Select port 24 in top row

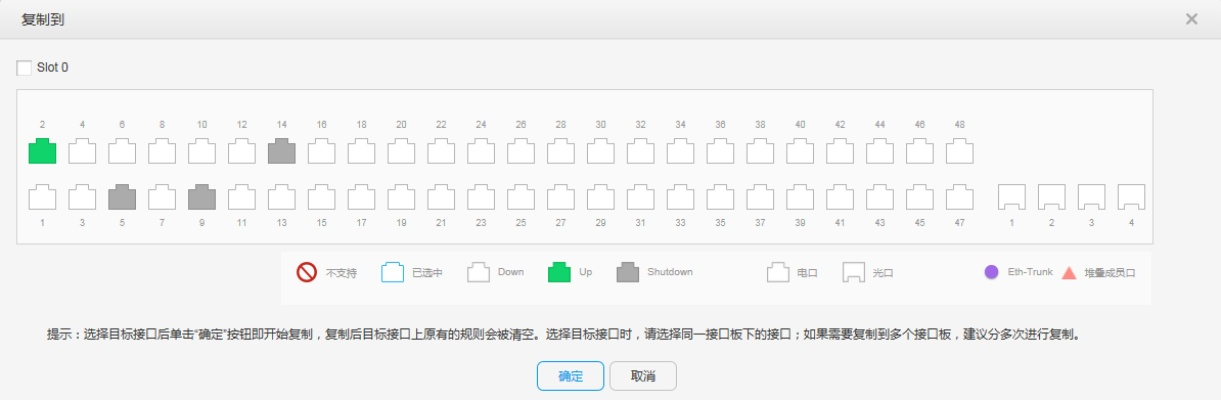coord(481,152)
